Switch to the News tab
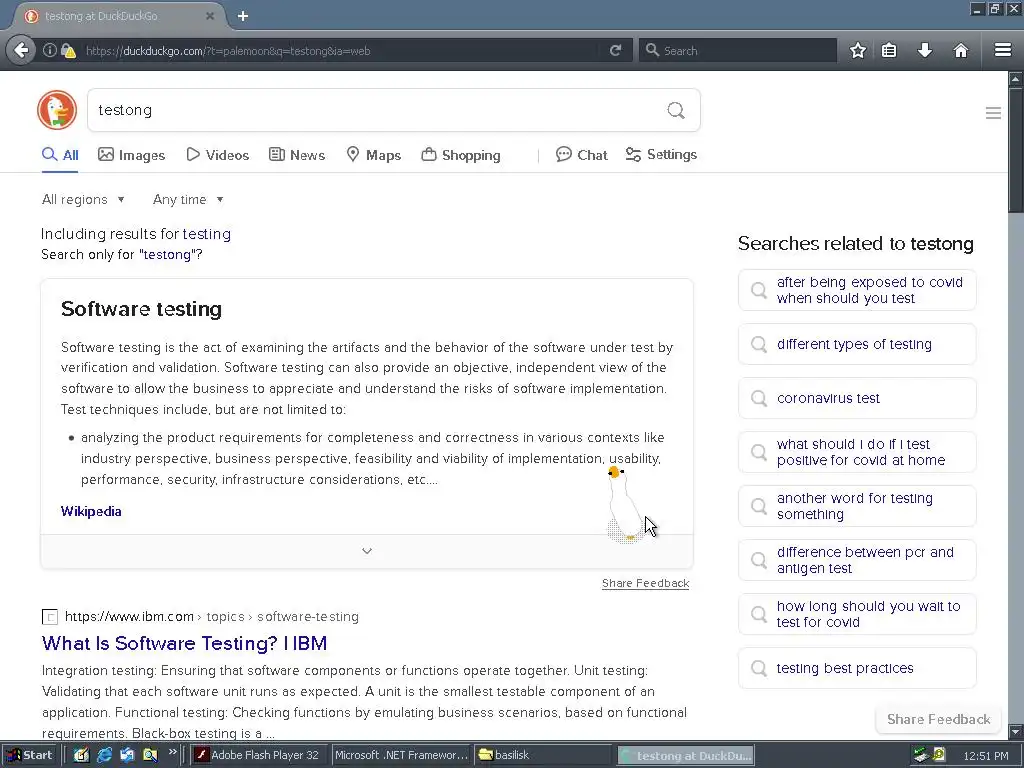The image size is (1024, 768). click(297, 155)
